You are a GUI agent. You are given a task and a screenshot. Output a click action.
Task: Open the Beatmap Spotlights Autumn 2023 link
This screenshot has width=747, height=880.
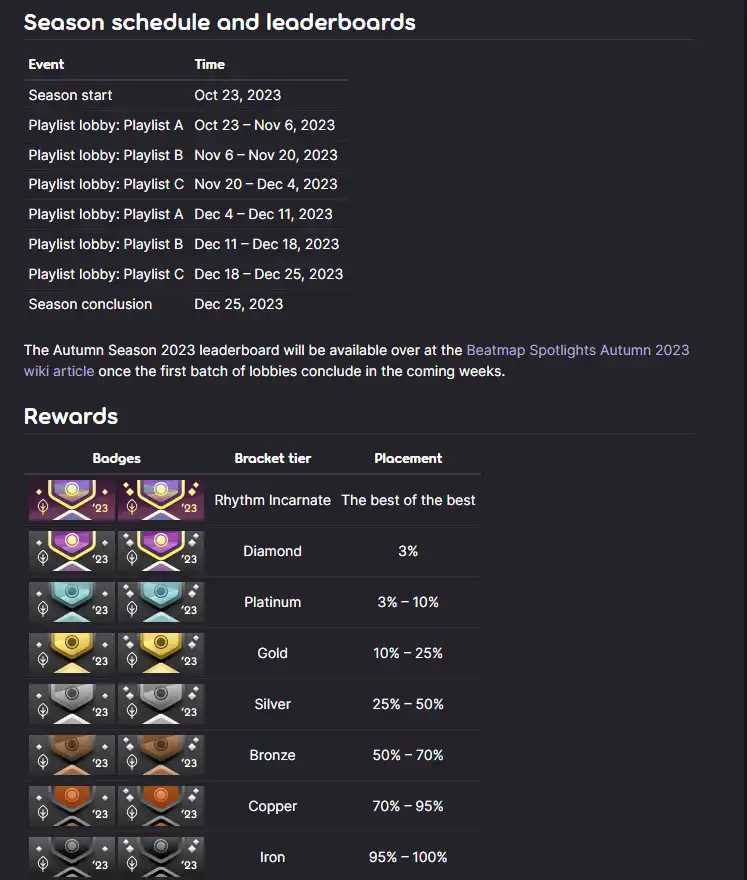(578, 350)
